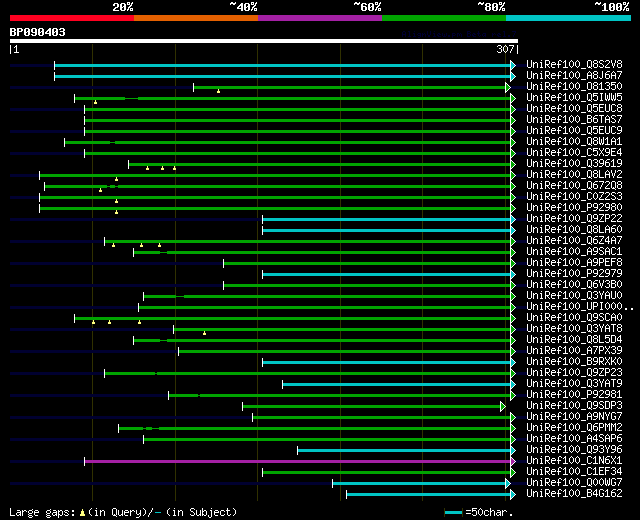Viewport: 640px width, 520px height.
Task: Select the UniRef100_Q6V3B0 label
Action: 574,285
